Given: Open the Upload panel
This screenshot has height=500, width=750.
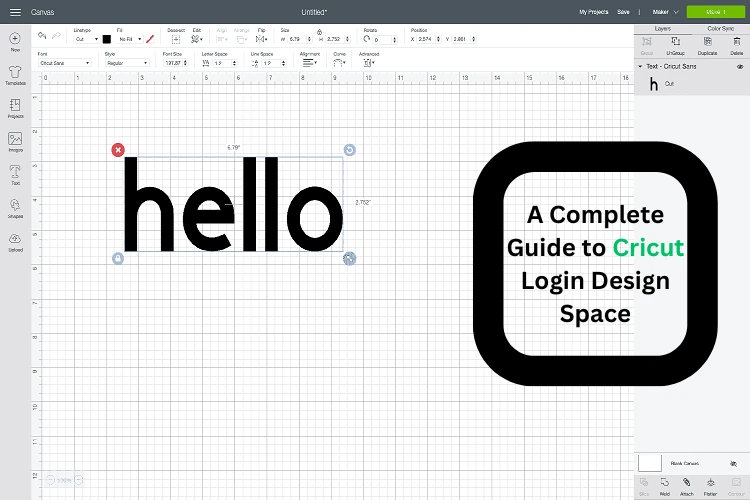Looking at the screenshot, I should tap(15, 238).
